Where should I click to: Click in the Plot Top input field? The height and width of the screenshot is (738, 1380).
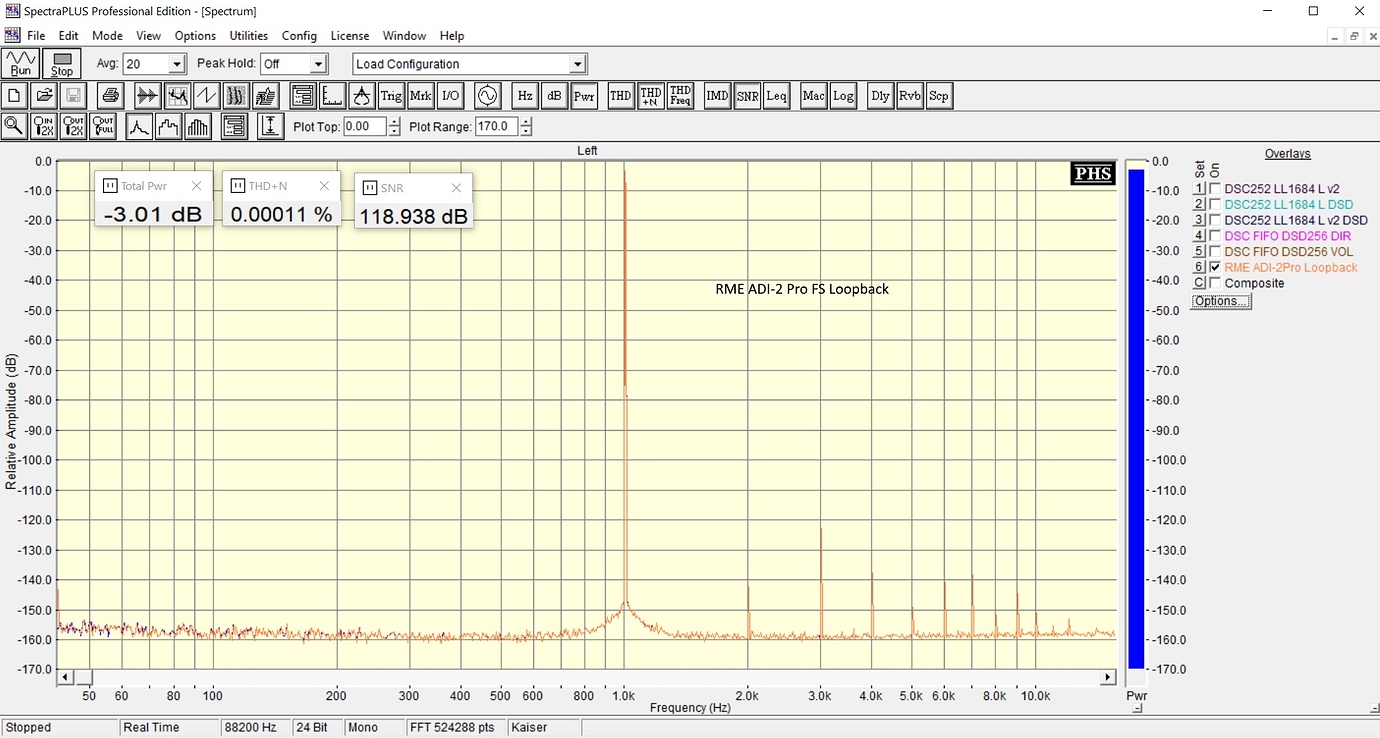(x=364, y=127)
